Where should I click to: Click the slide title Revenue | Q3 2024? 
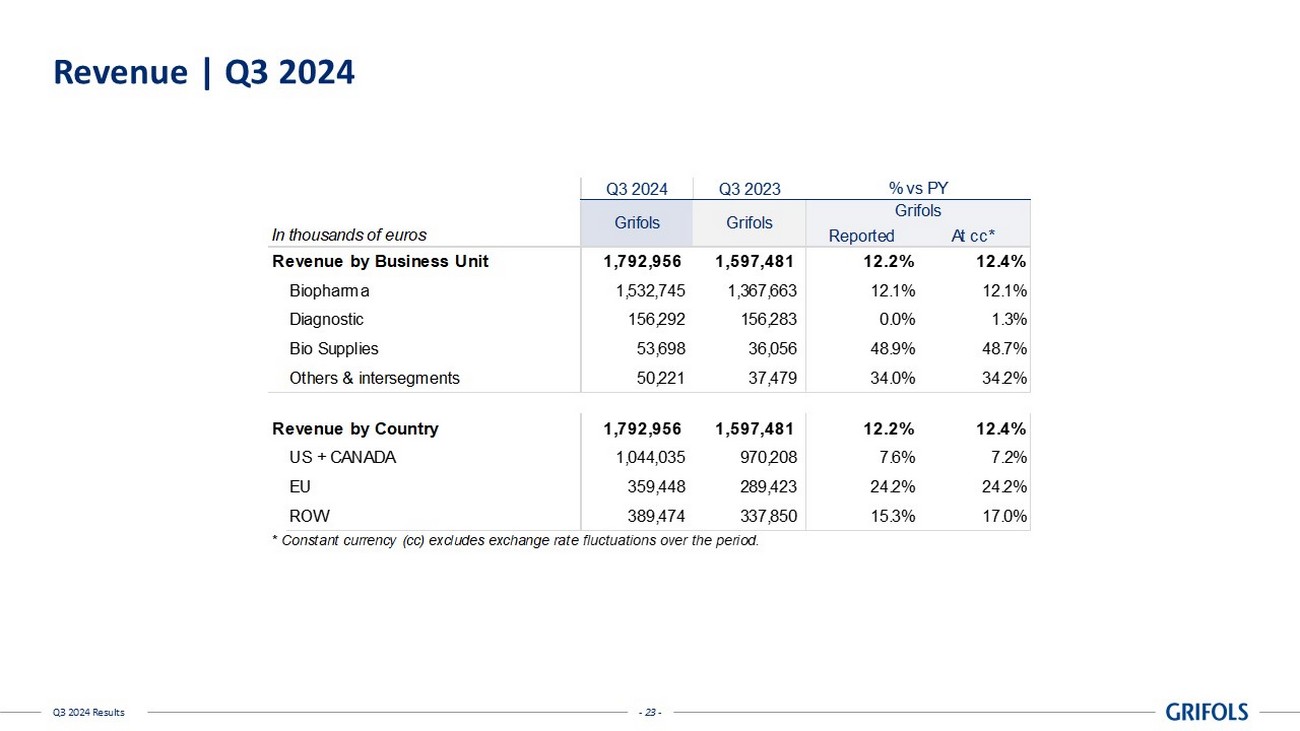tap(203, 73)
